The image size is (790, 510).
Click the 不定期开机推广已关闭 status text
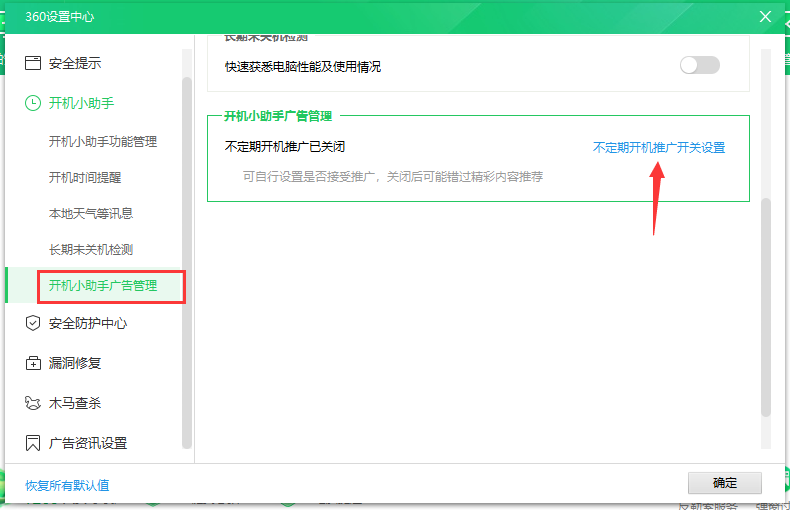(285, 147)
